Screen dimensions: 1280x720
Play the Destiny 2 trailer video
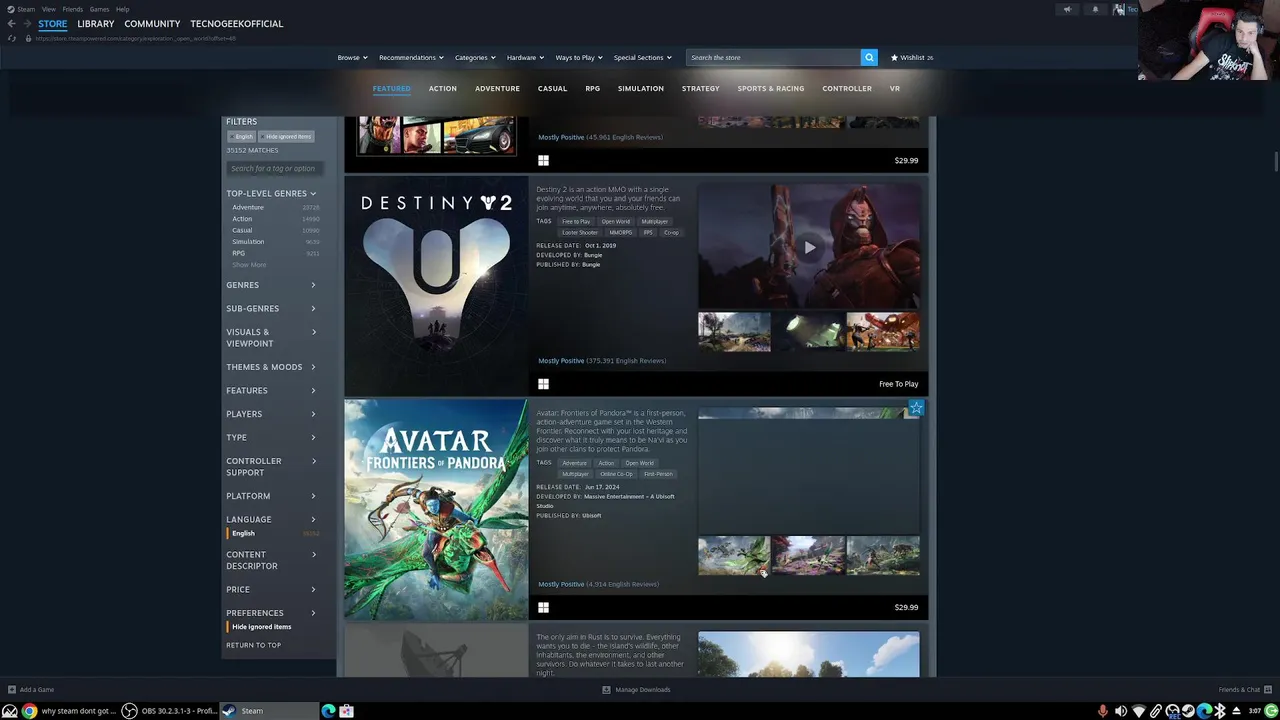[x=809, y=247]
